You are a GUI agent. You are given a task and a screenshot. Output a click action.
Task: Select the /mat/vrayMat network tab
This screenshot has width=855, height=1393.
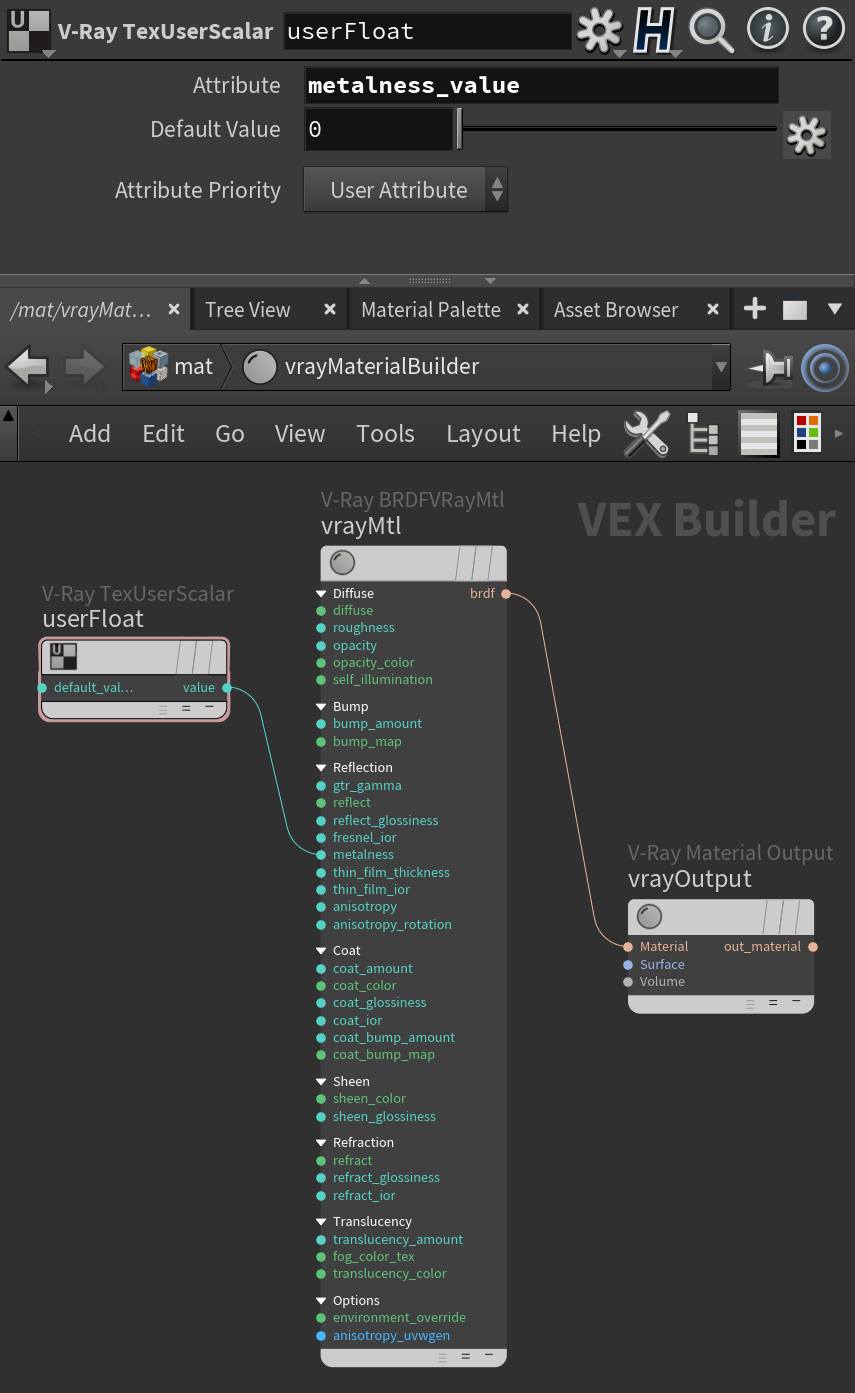click(x=81, y=310)
